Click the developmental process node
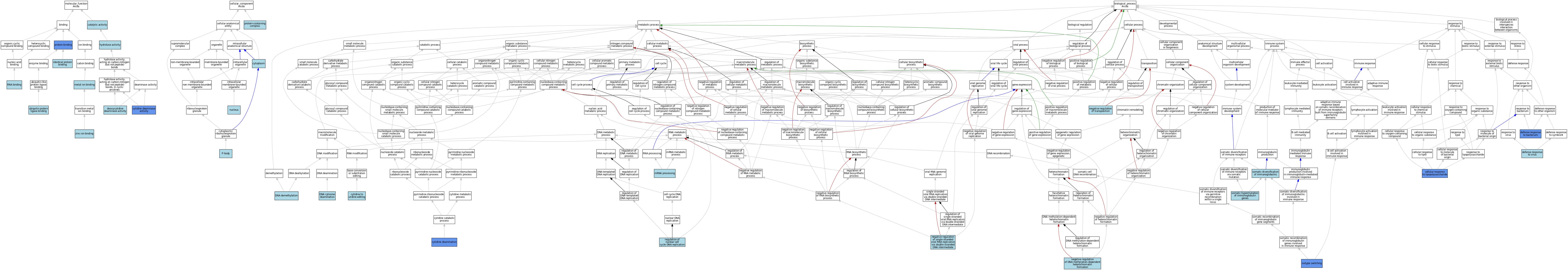The width and height of the screenshot is (1568, 270). tap(1168, 25)
